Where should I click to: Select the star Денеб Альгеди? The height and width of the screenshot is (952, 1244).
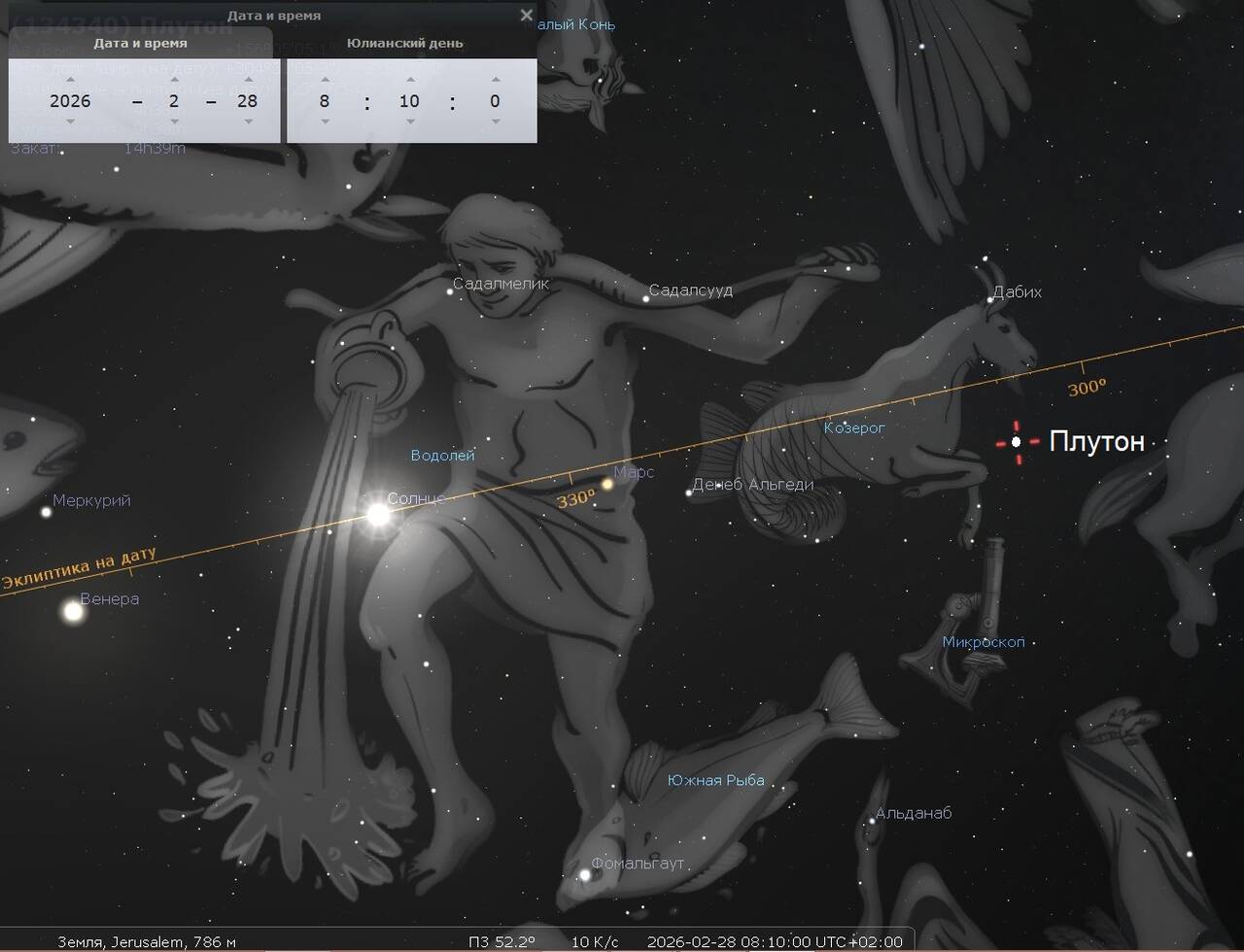click(x=688, y=493)
